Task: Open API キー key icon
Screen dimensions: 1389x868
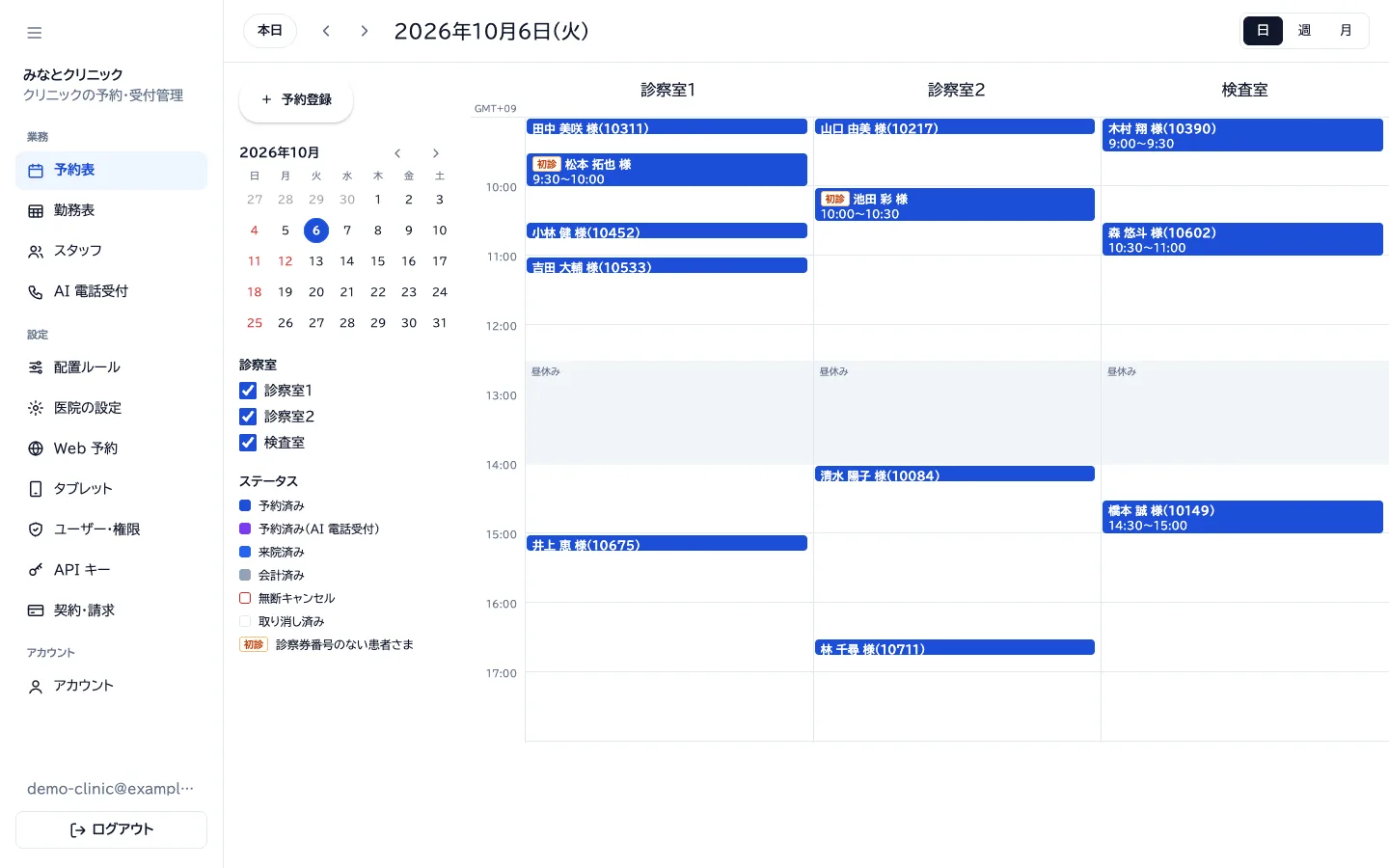Action: coord(36,570)
